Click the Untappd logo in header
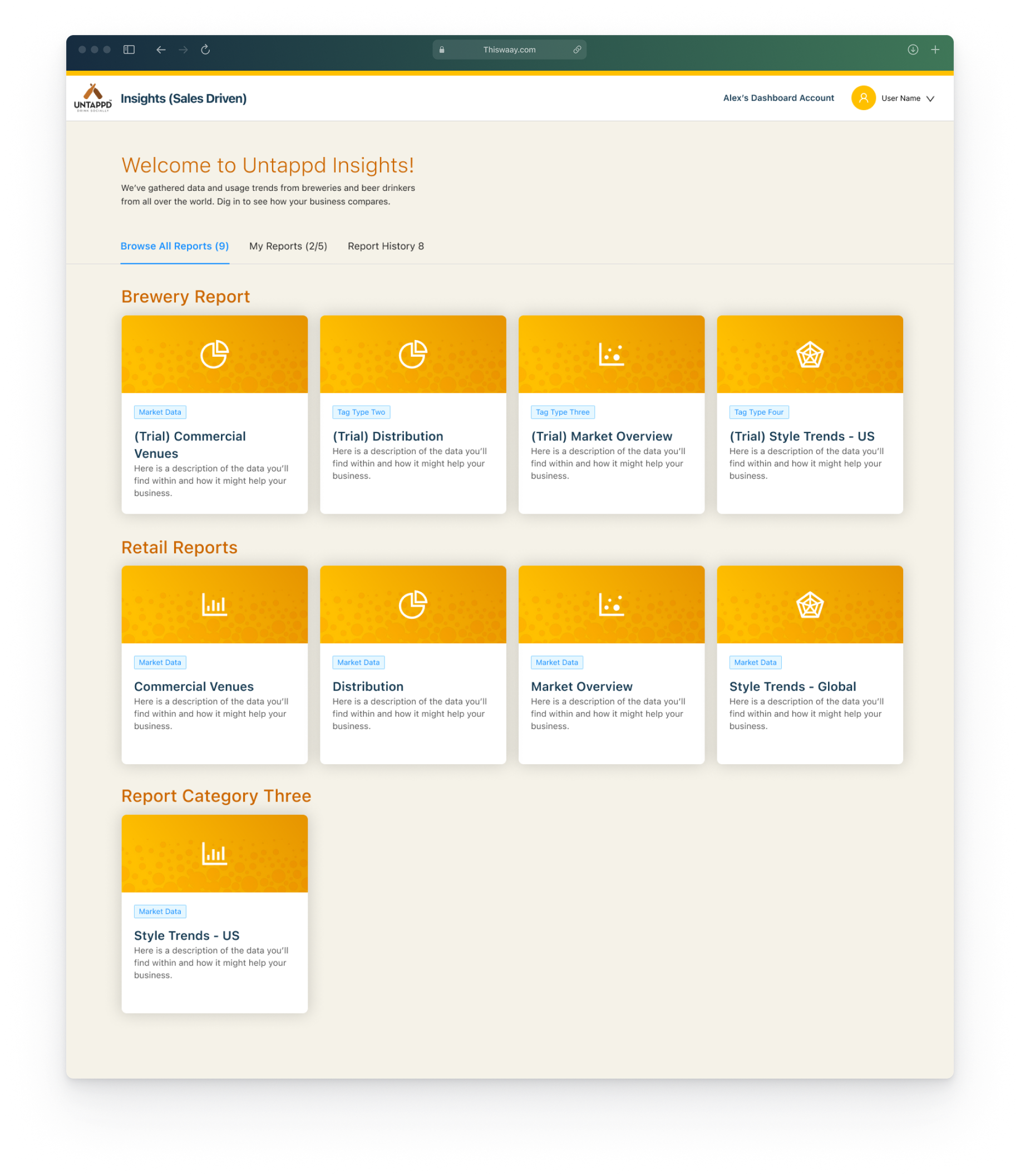Image resolution: width=1020 pixels, height=1176 pixels. coord(93,98)
